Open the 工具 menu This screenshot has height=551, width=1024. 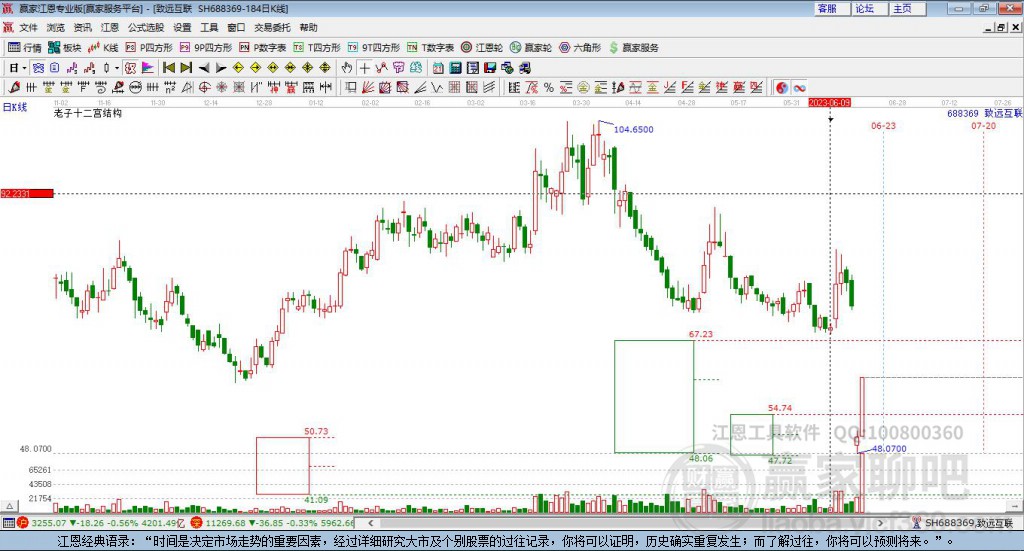click(x=209, y=27)
